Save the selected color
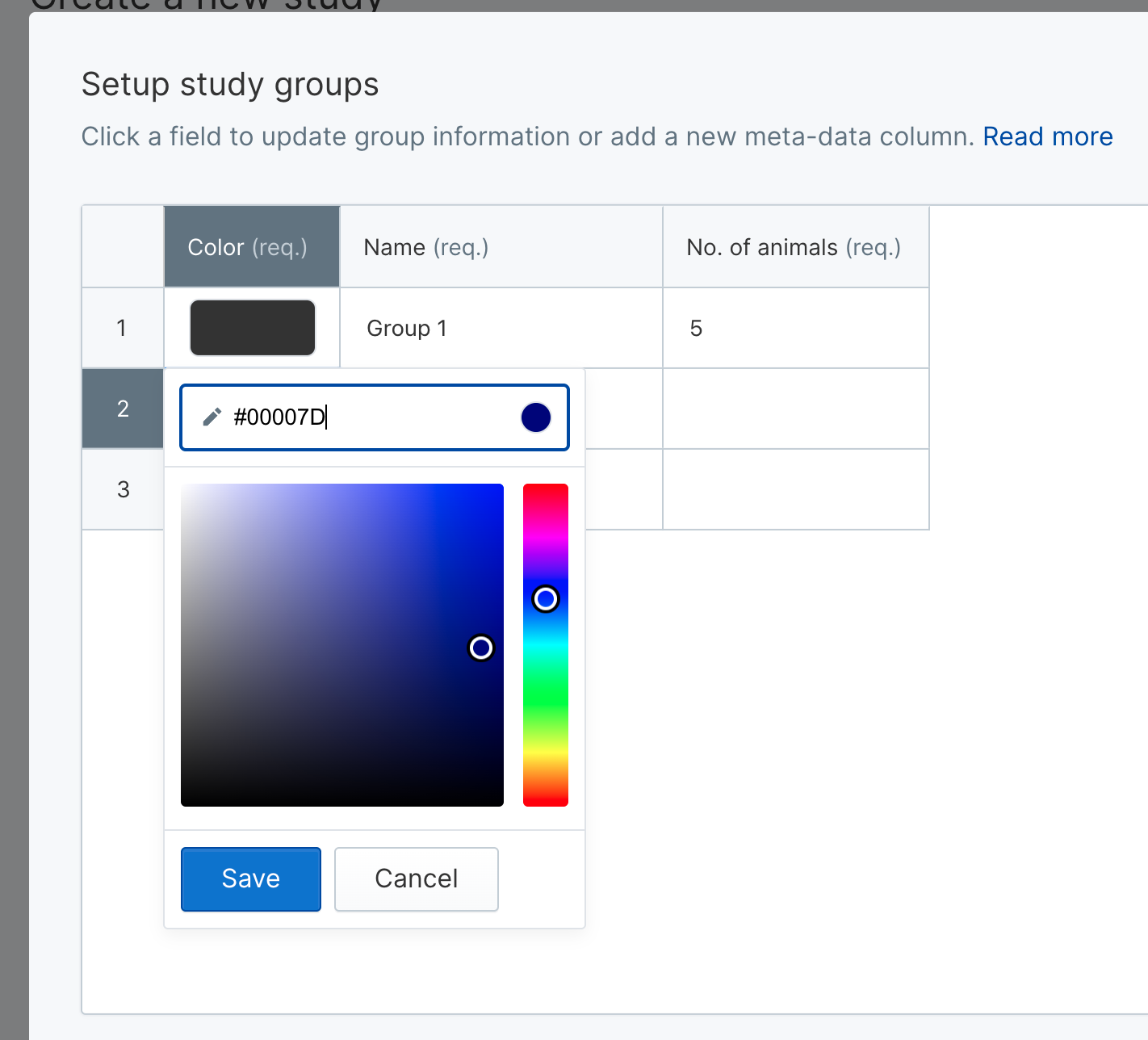1148x1040 pixels. tap(251, 879)
